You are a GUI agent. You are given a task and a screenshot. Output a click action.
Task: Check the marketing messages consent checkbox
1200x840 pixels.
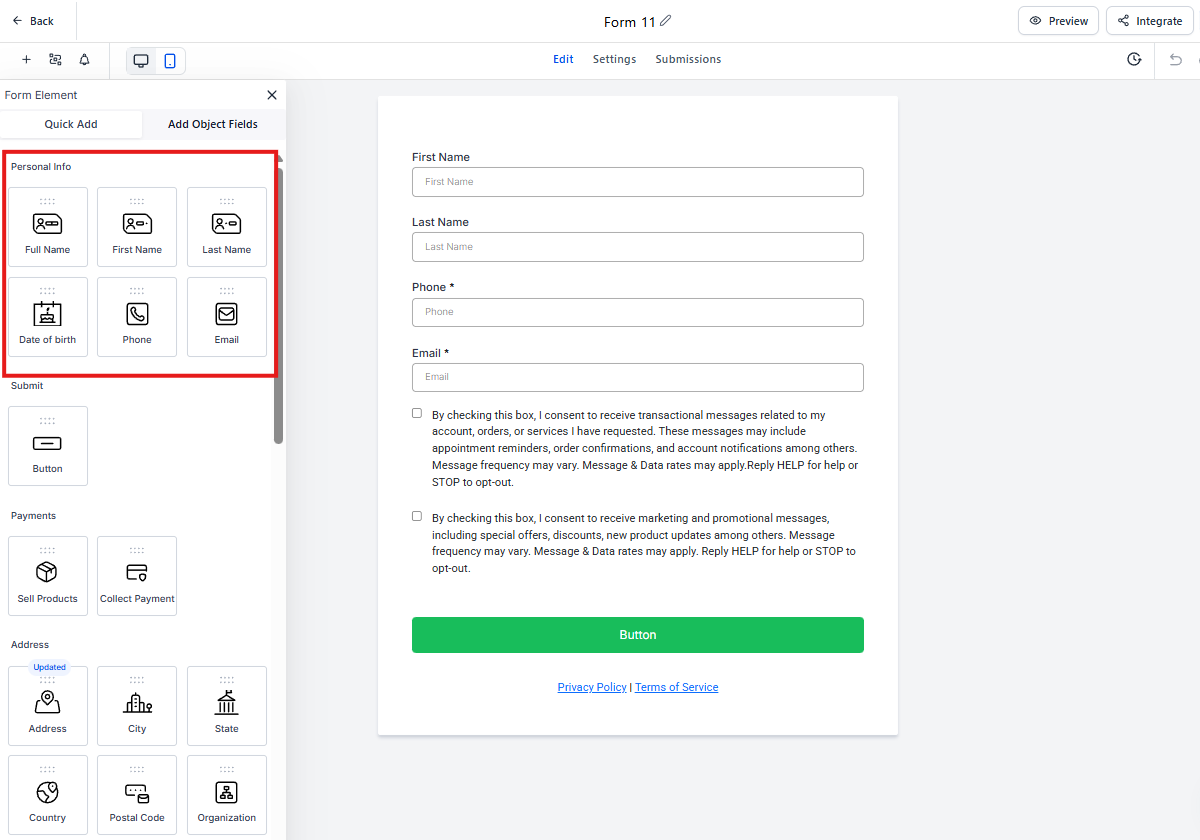point(417,517)
